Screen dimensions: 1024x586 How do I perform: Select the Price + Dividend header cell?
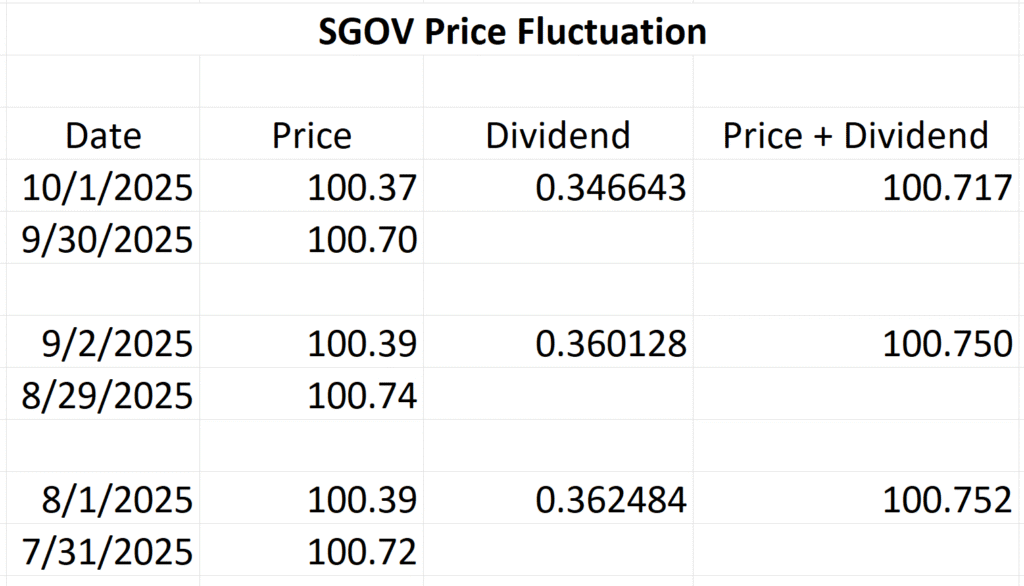856,136
